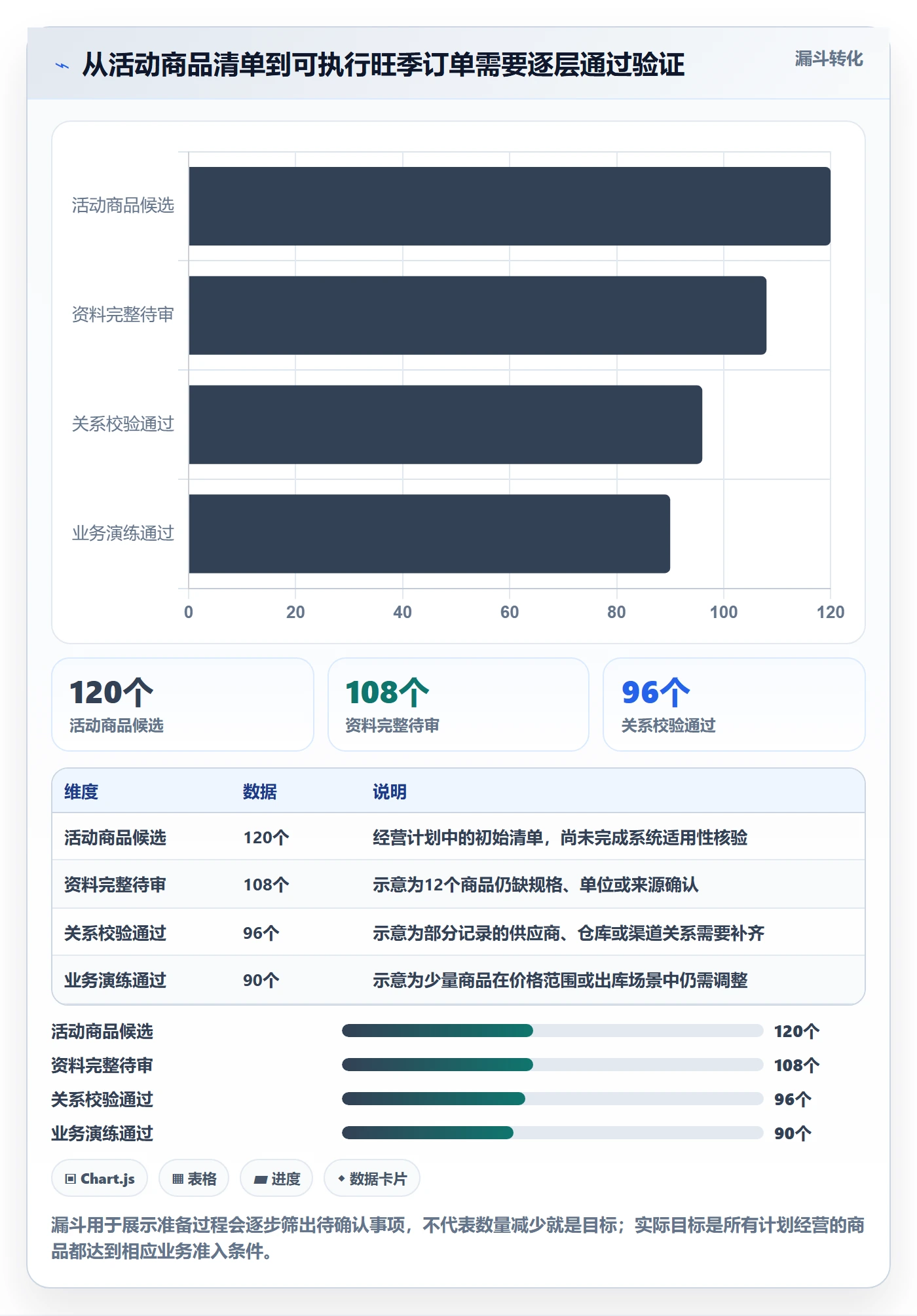
Task: Click table cell 关系校验通过
Action: [x=115, y=933]
